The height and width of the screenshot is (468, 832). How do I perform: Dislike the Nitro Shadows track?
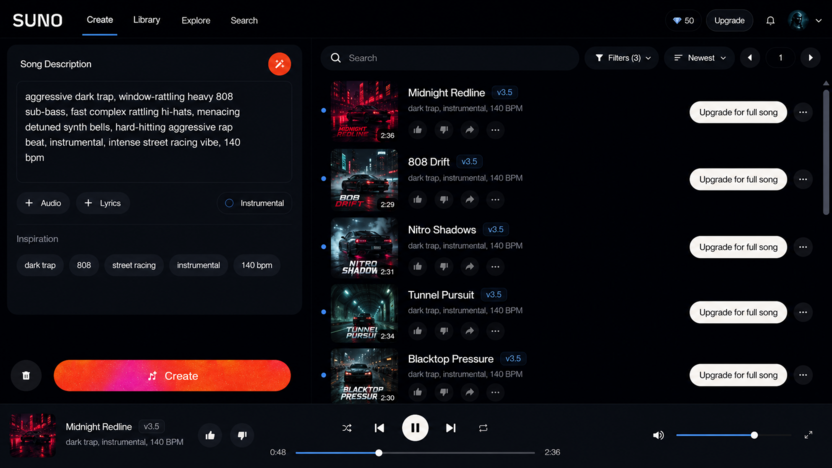(444, 266)
